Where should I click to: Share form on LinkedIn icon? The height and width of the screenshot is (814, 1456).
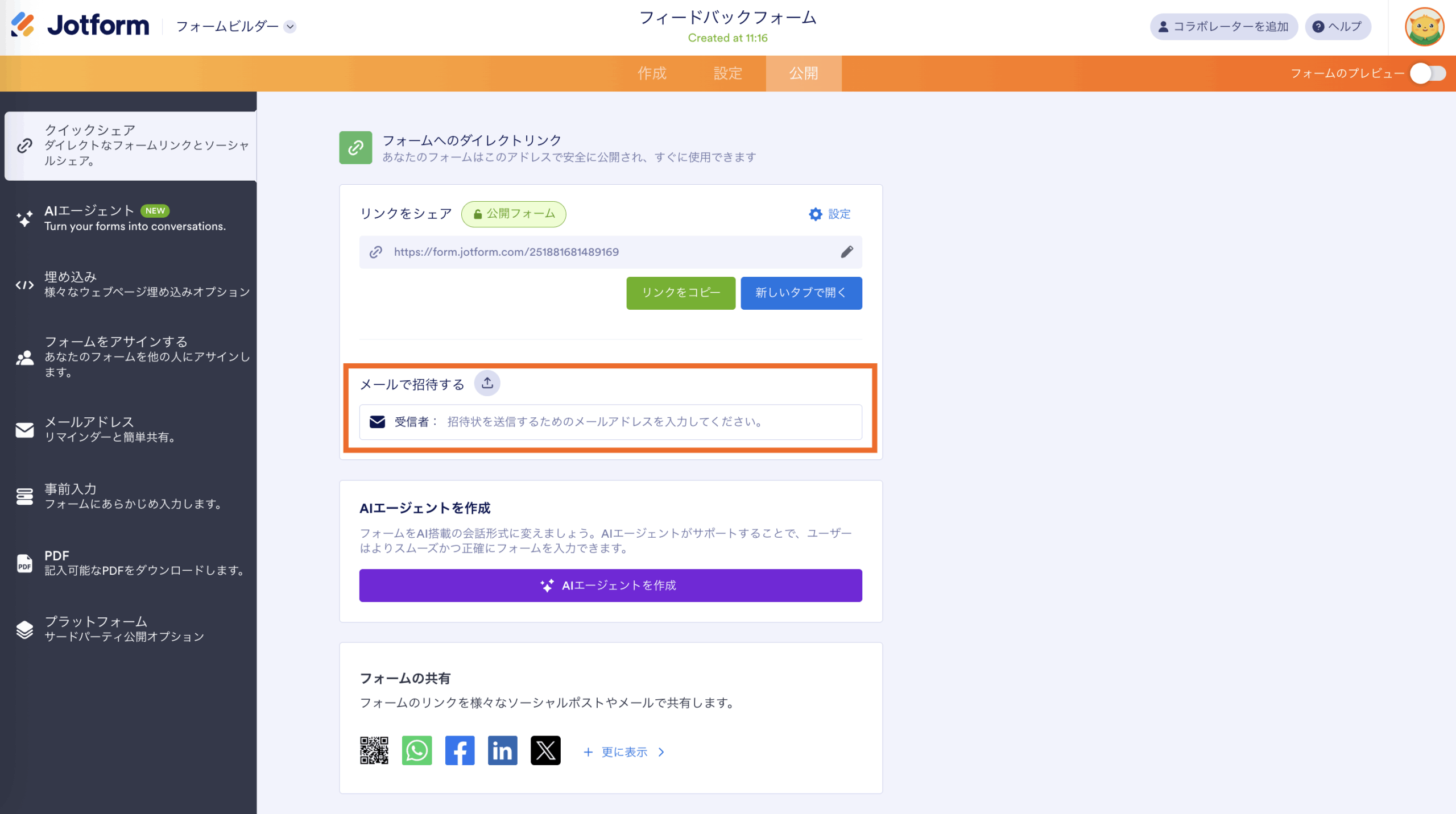tap(502, 751)
